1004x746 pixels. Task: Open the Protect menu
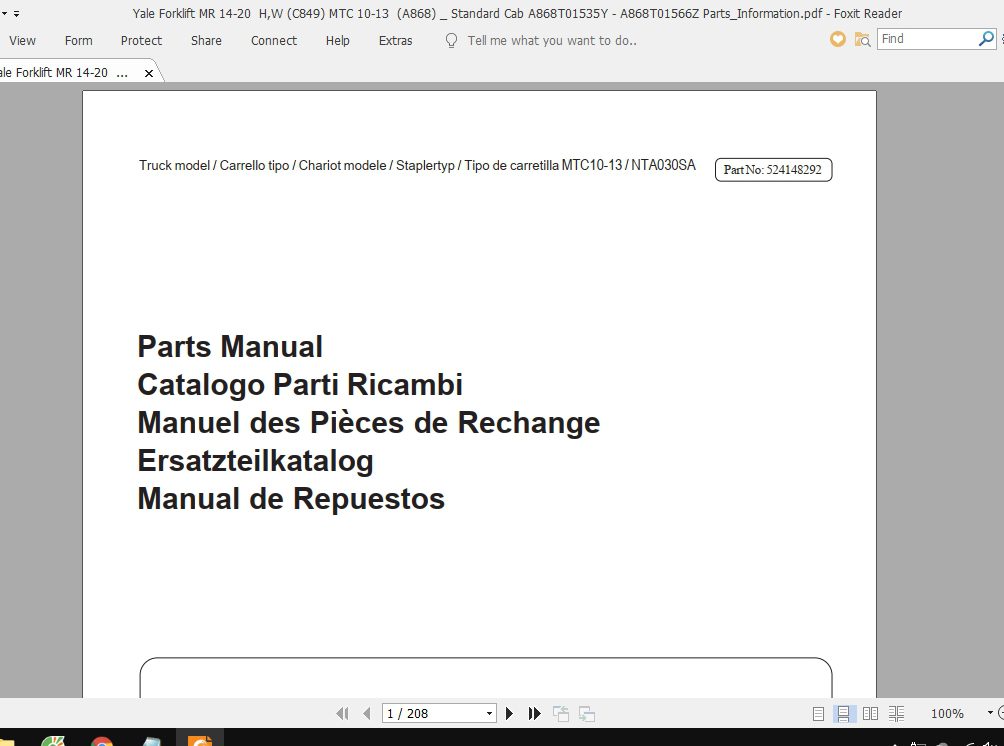(142, 40)
